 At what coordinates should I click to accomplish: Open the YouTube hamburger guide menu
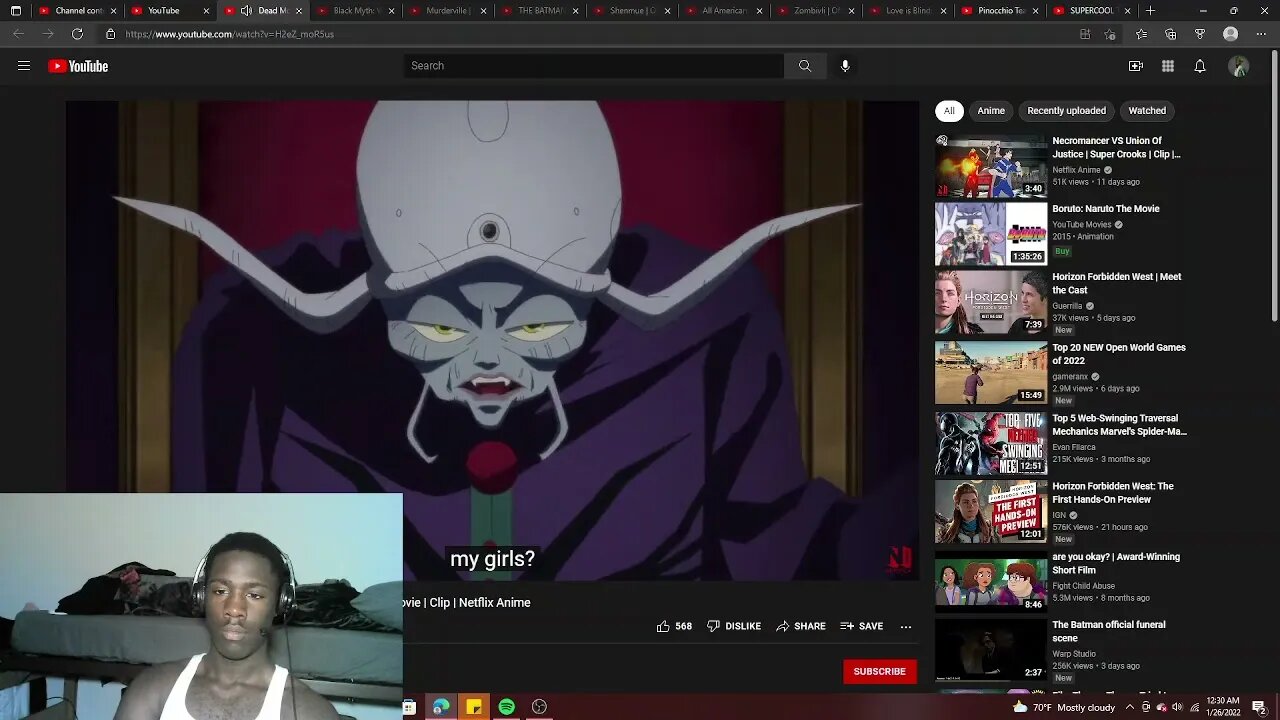(x=24, y=66)
